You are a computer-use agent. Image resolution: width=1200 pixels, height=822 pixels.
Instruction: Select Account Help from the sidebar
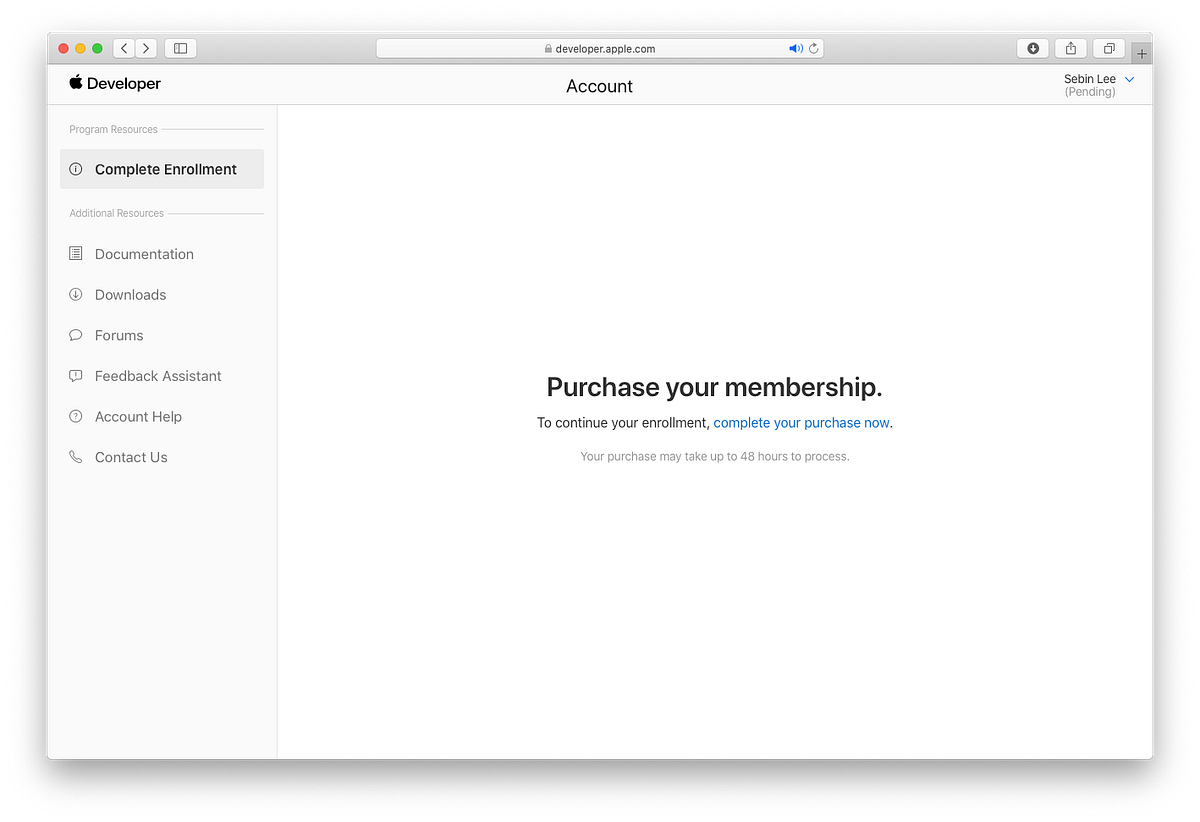(137, 416)
